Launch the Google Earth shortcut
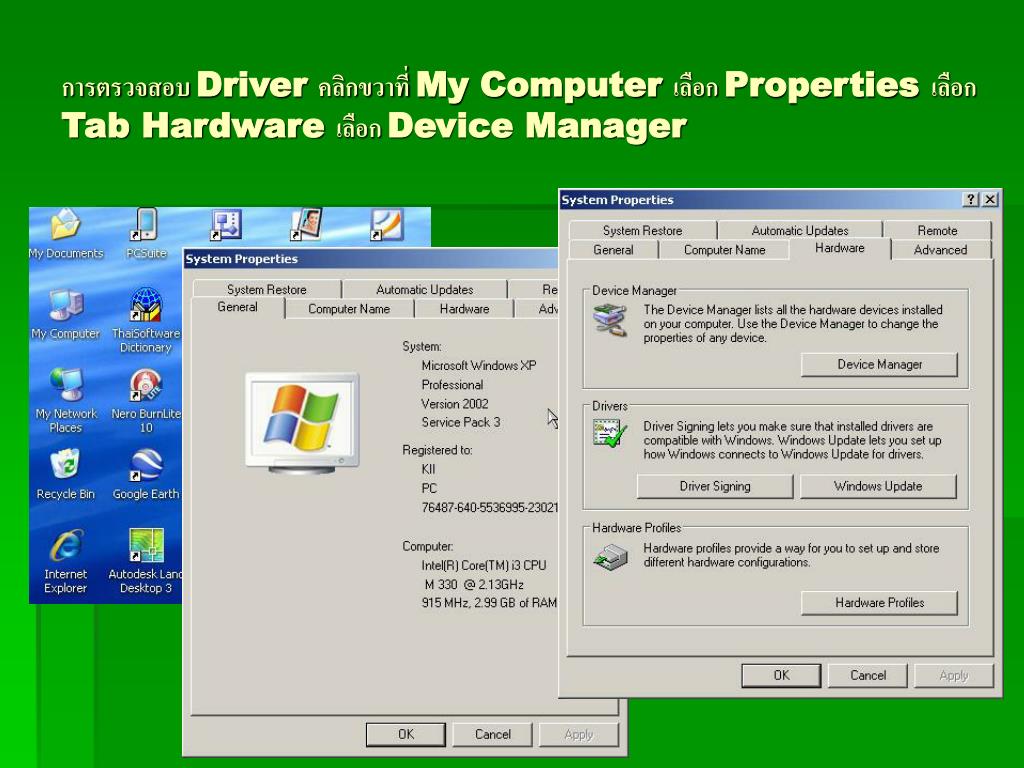The height and width of the screenshot is (768, 1024). (146, 475)
